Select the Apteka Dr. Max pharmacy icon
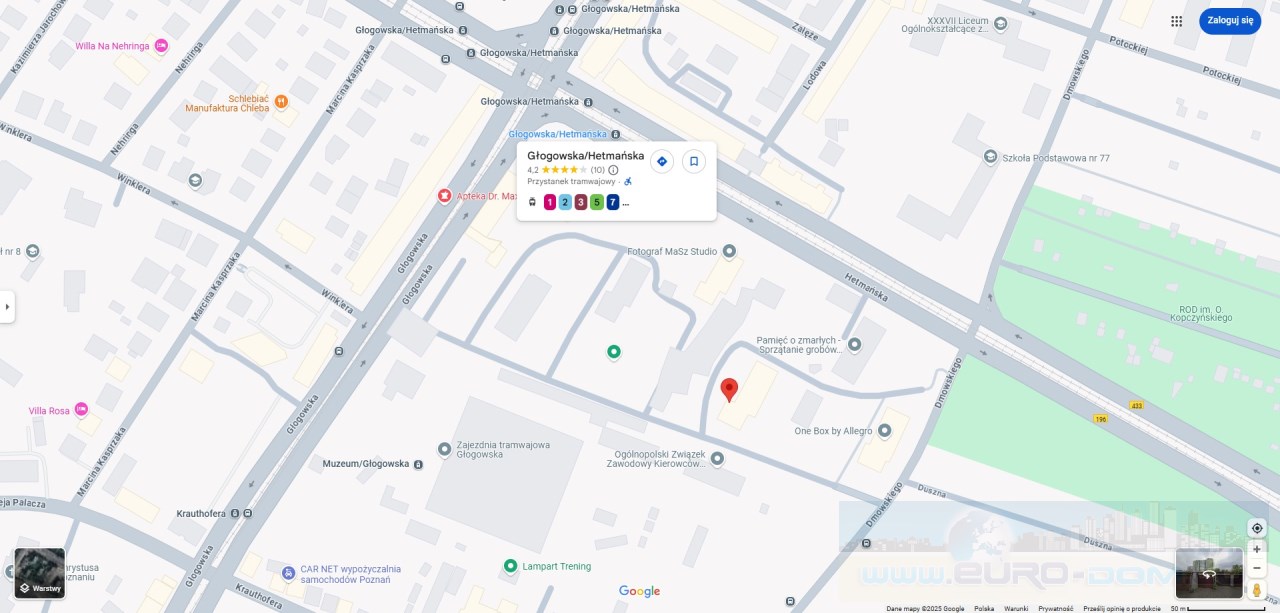The image size is (1280, 613). 444,196
